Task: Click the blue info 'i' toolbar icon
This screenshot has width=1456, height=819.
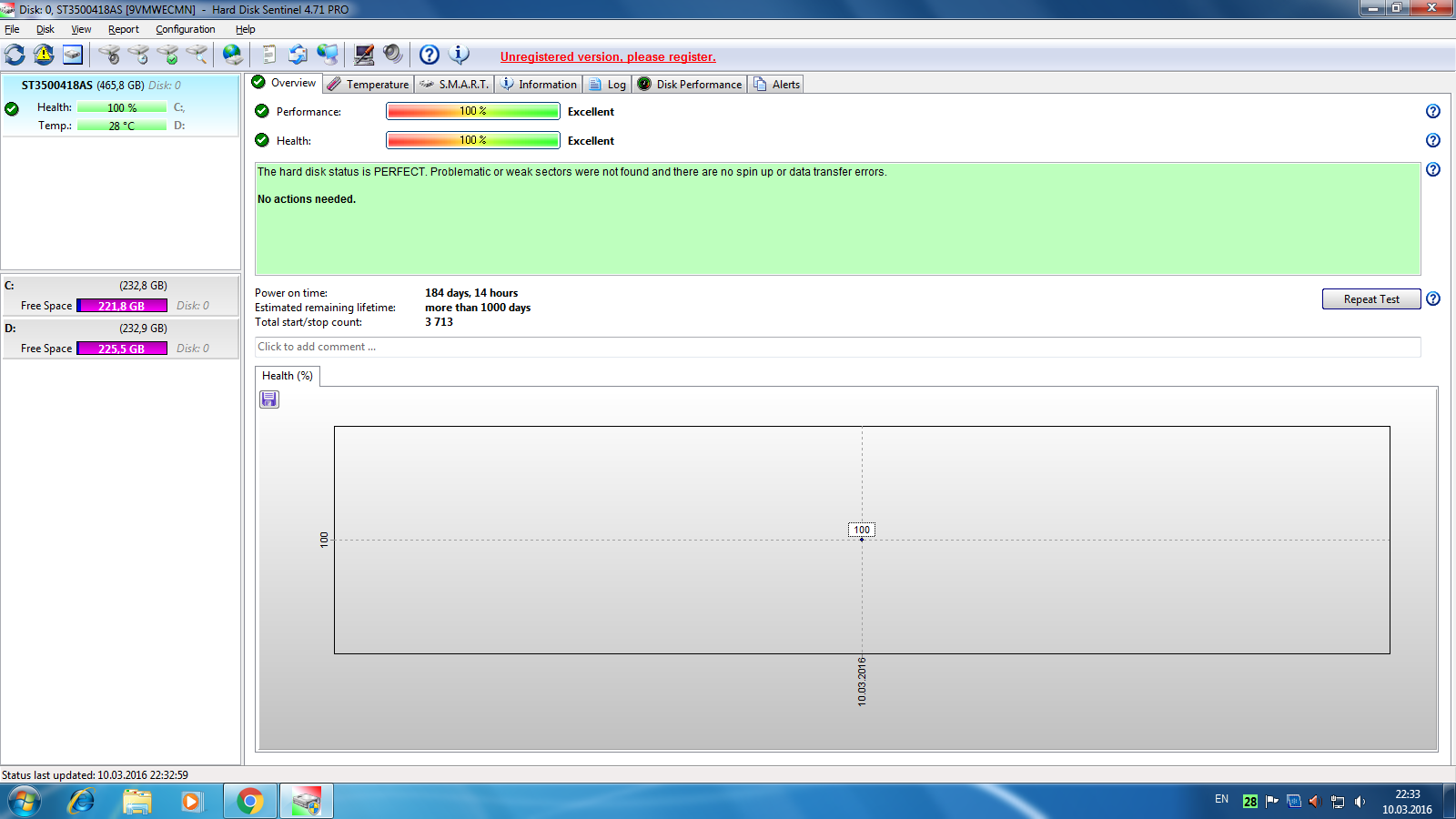Action: point(460,55)
